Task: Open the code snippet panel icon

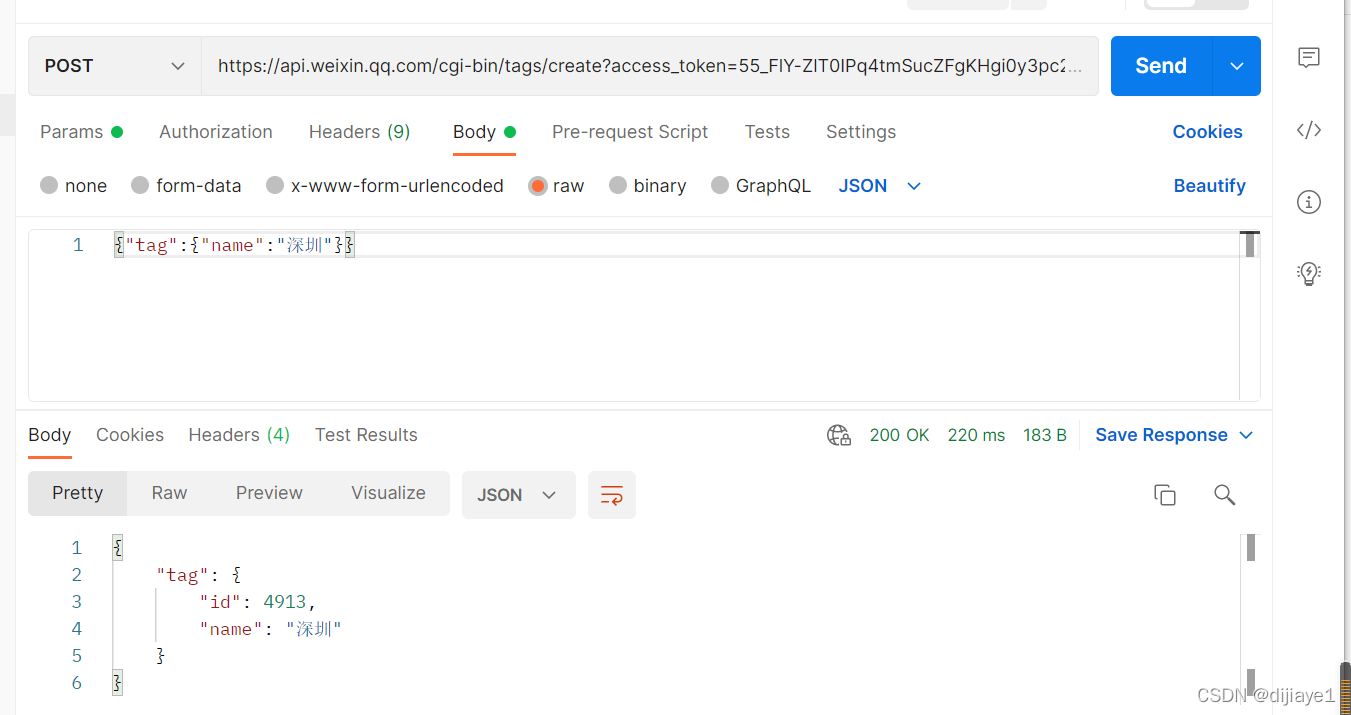Action: pyautogui.click(x=1309, y=130)
